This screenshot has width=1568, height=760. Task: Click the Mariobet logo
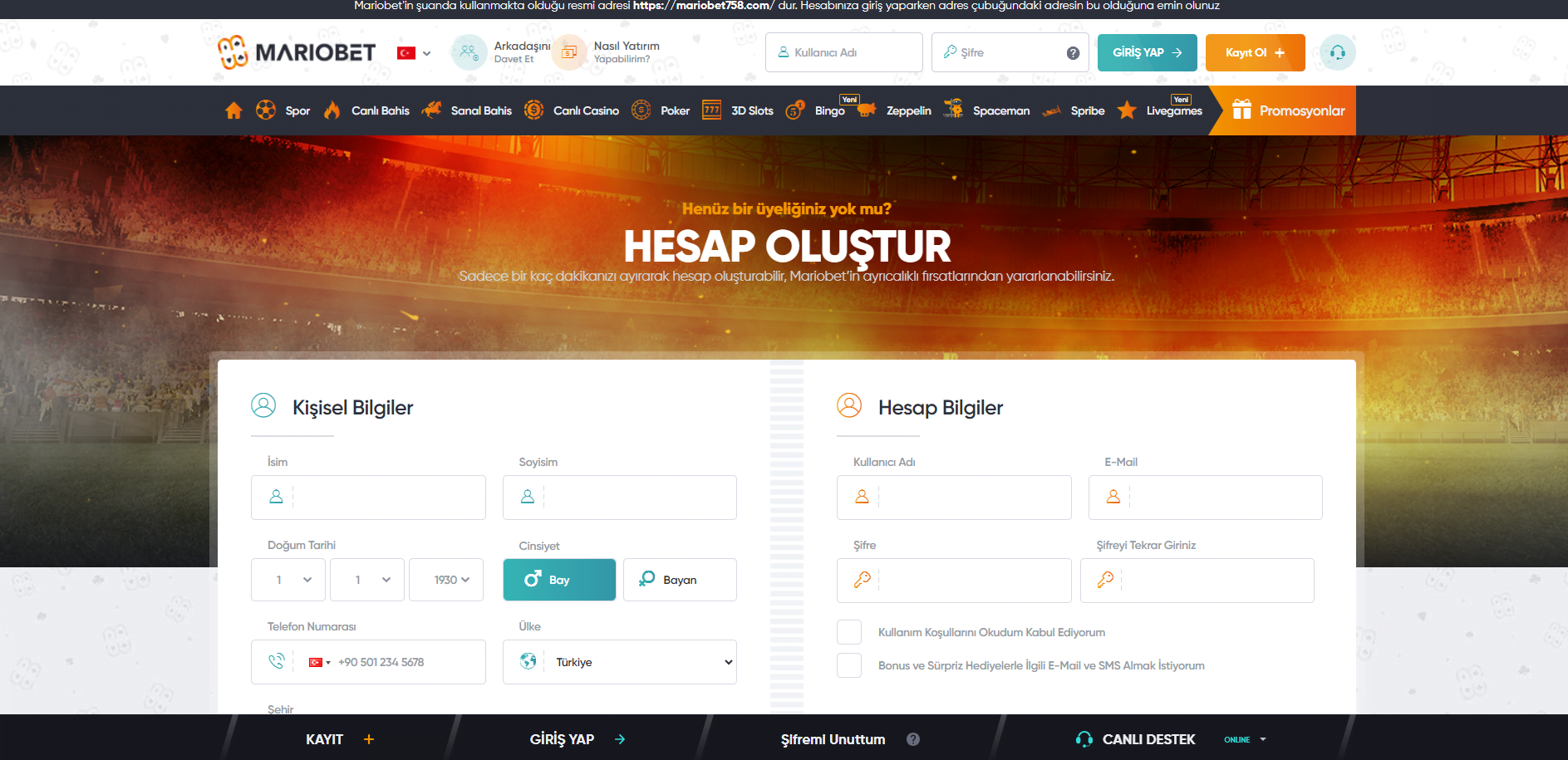[x=297, y=52]
